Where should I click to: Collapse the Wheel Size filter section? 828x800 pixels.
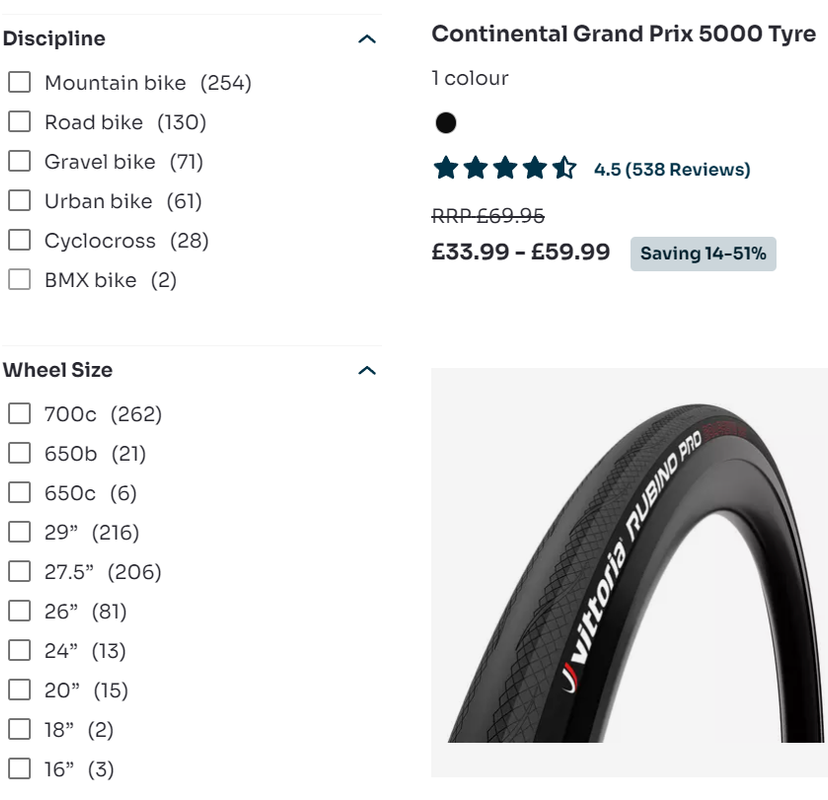tap(367, 370)
